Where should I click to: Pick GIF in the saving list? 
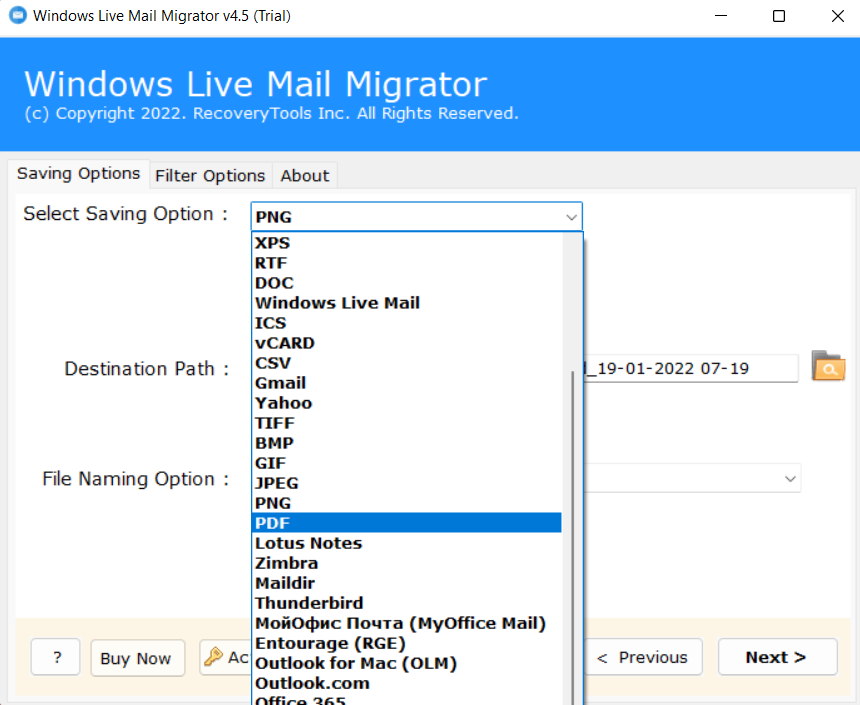tap(407, 463)
